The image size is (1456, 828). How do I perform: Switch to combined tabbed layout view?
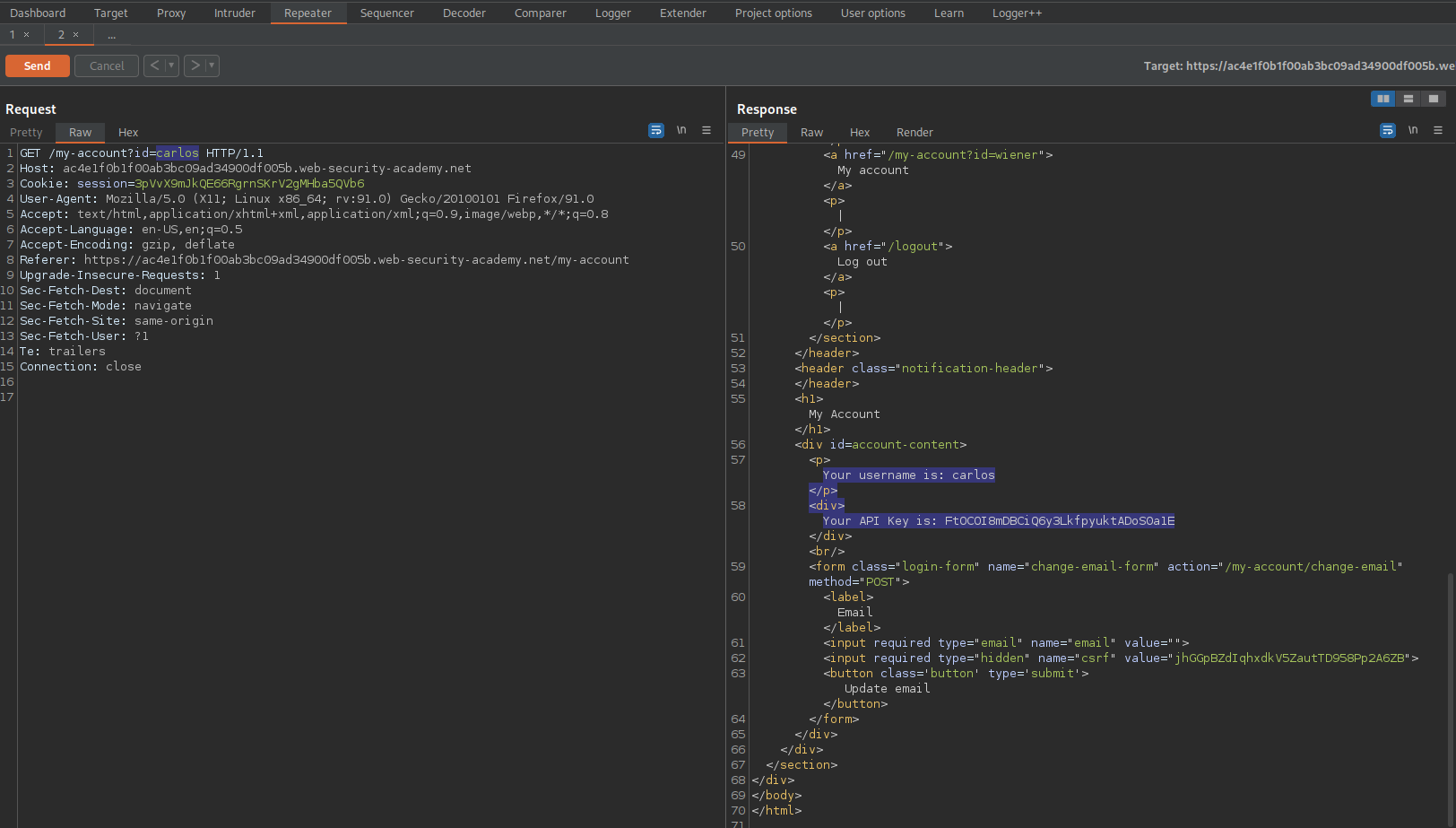pyautogui.click(x=1434, y=99)
